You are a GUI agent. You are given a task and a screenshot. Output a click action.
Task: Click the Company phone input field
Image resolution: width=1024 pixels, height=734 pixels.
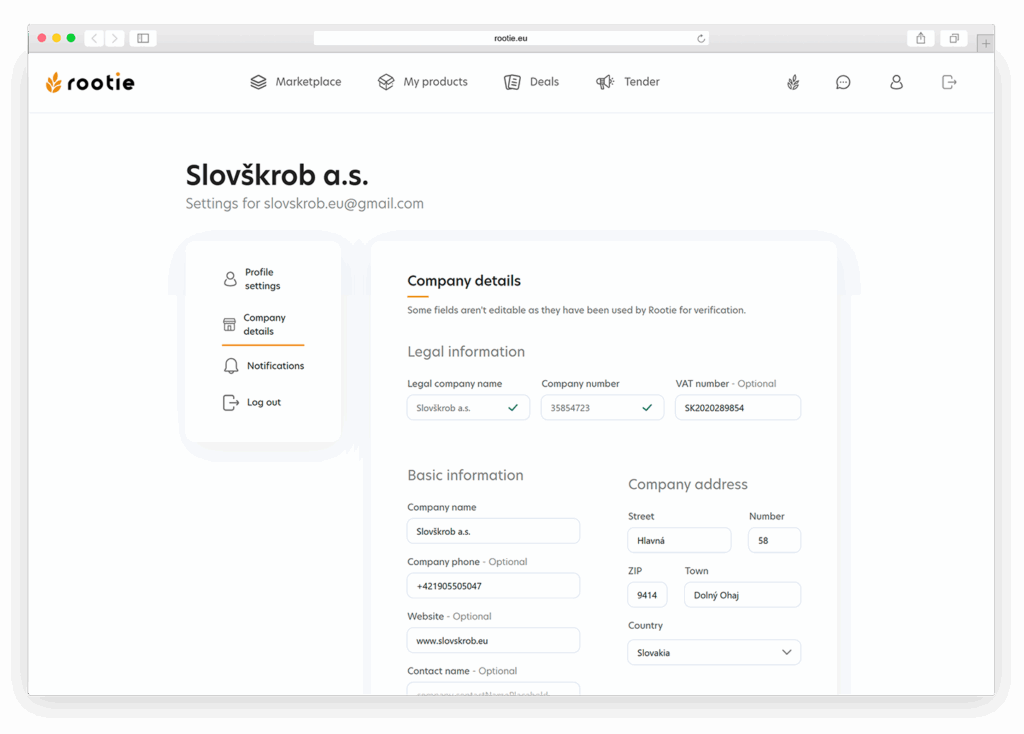(x=493, y=586)
